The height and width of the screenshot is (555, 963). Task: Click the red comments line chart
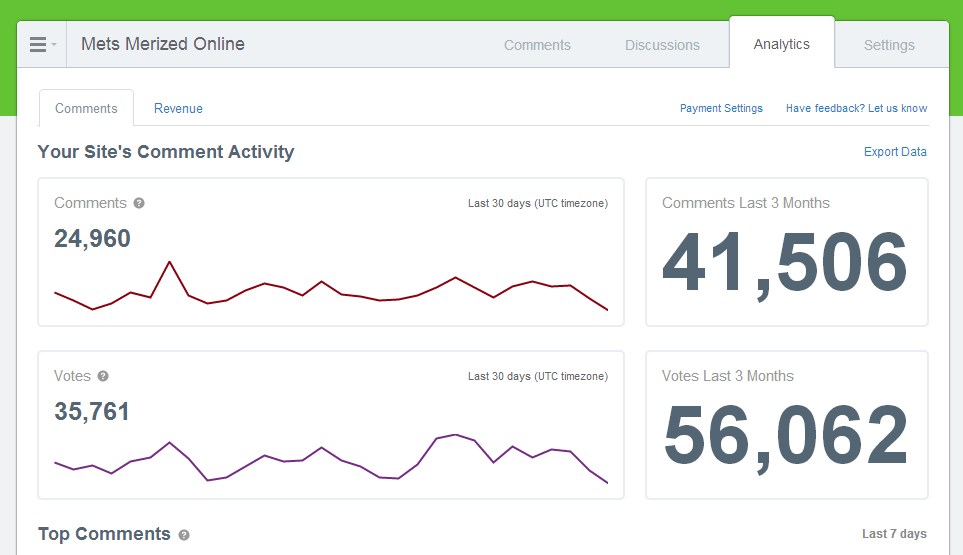click(330, 288)
